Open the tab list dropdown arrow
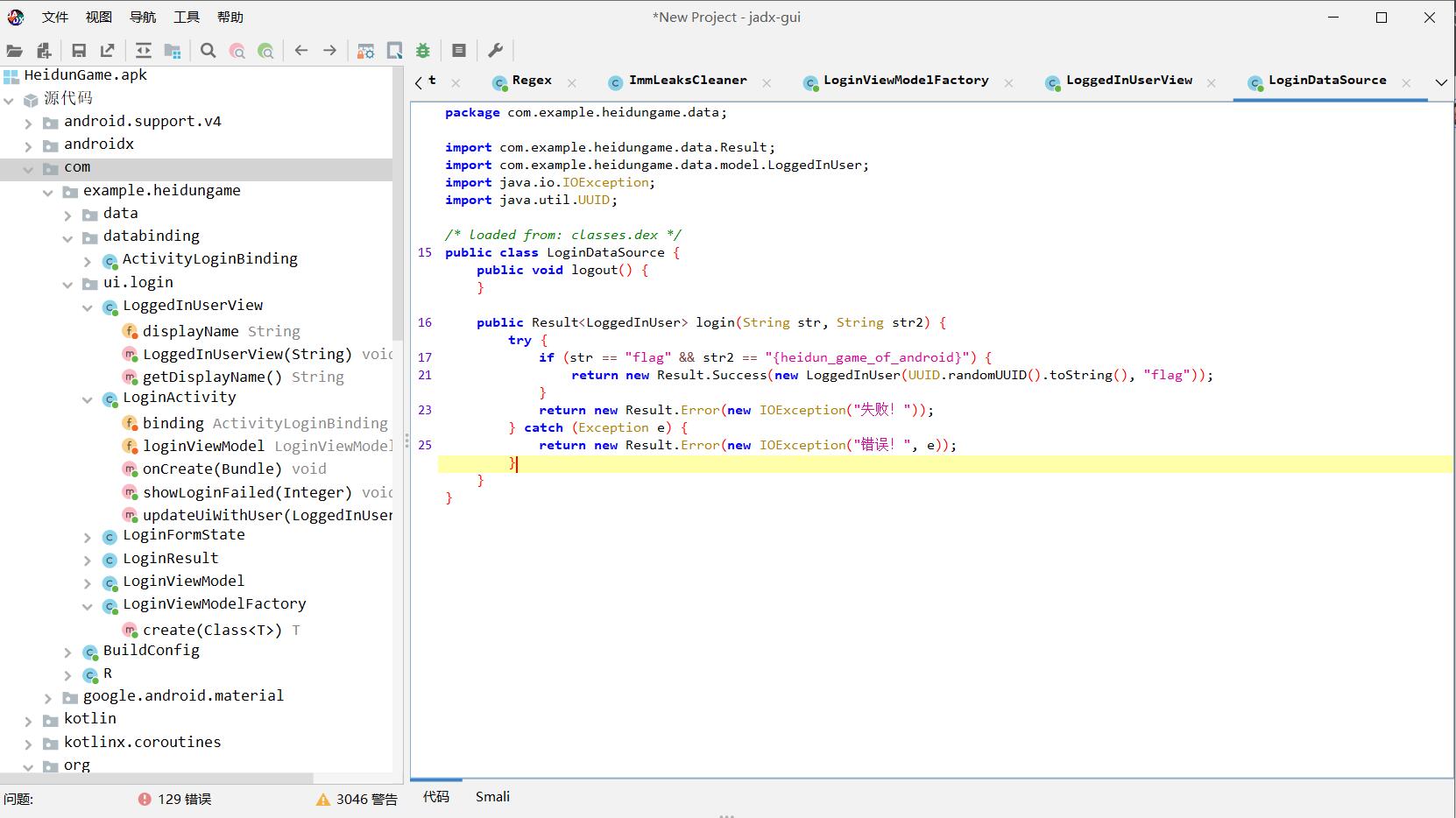1456x818 pixels. coord(1440,82)
